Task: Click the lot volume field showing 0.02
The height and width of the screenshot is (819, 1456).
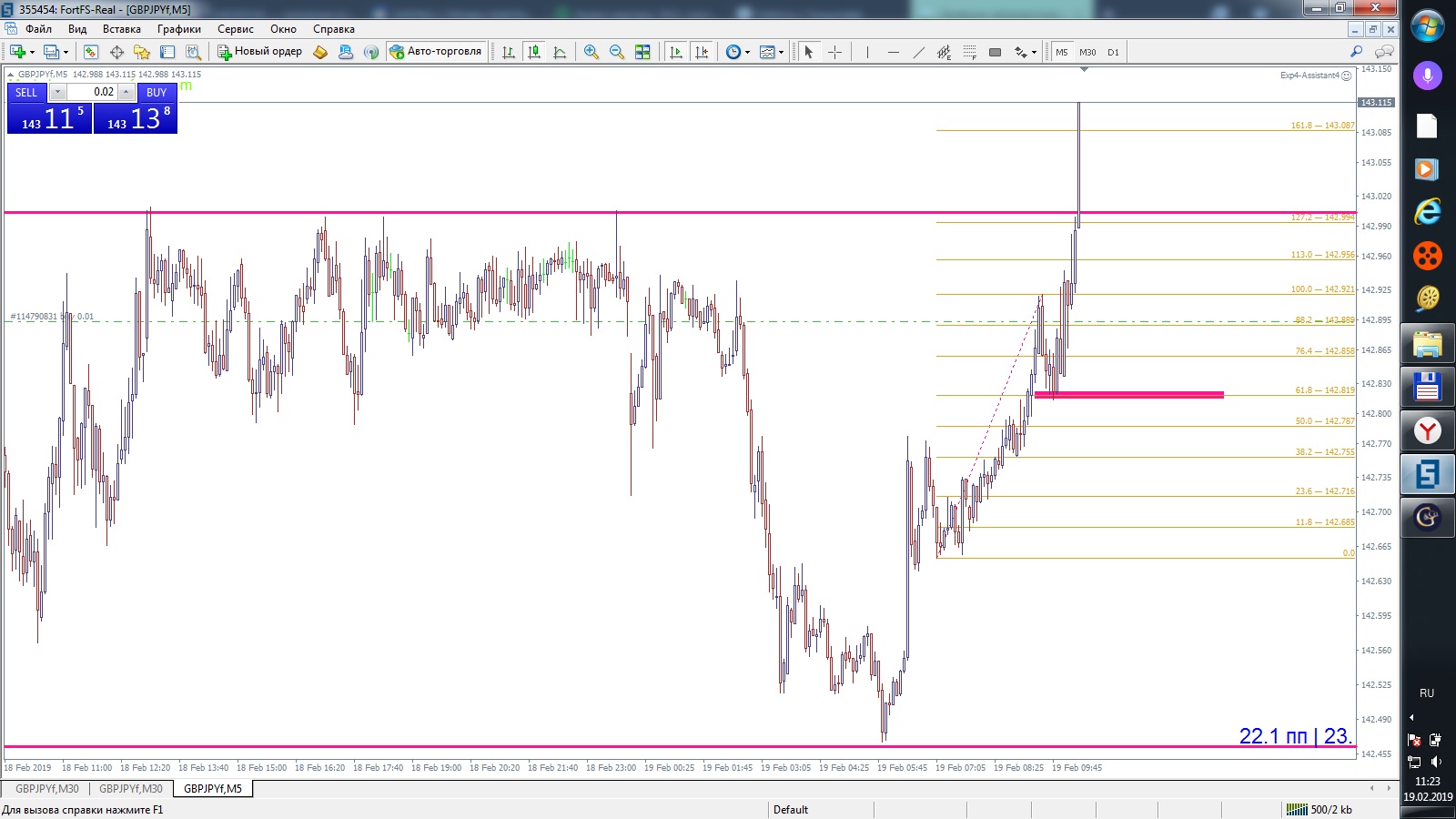Action: click(x=92, y=92)
